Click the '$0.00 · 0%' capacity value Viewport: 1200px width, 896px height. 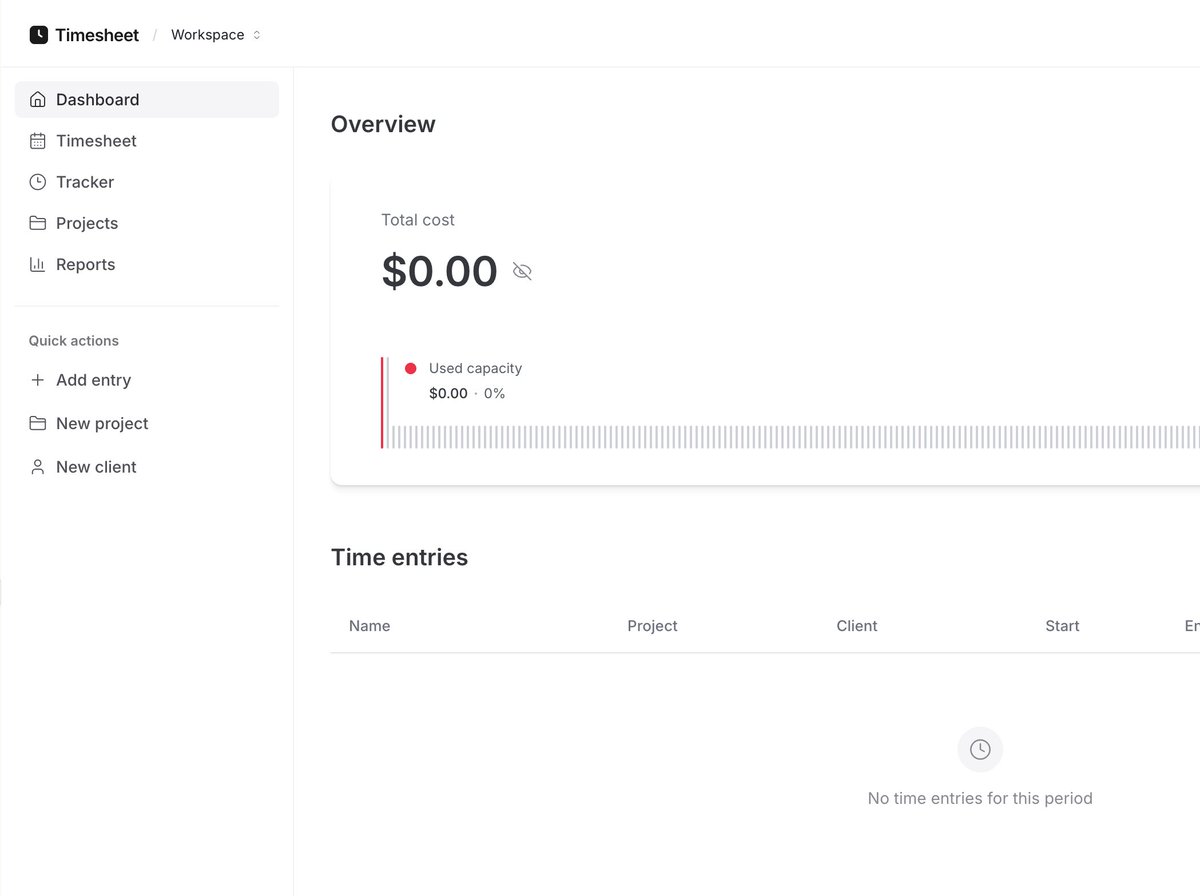click(x=467, y=393)
